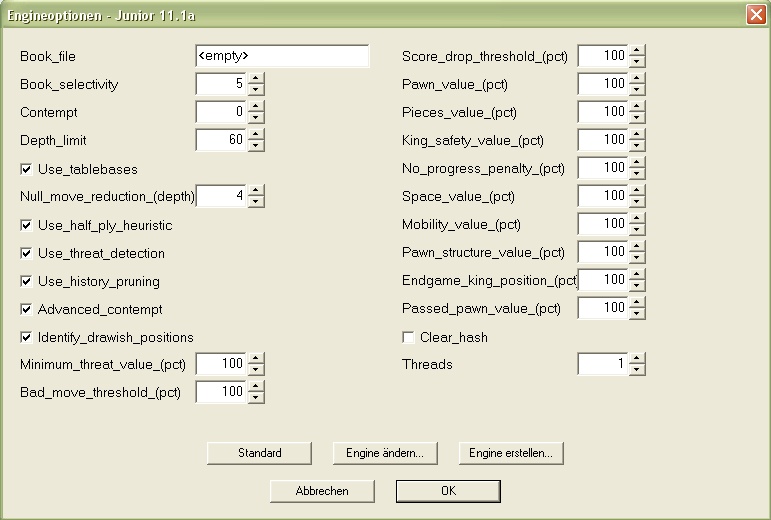Increase Depth_limit with up arrow
This screenshot has height=520, width=771.
coord(256,134)
